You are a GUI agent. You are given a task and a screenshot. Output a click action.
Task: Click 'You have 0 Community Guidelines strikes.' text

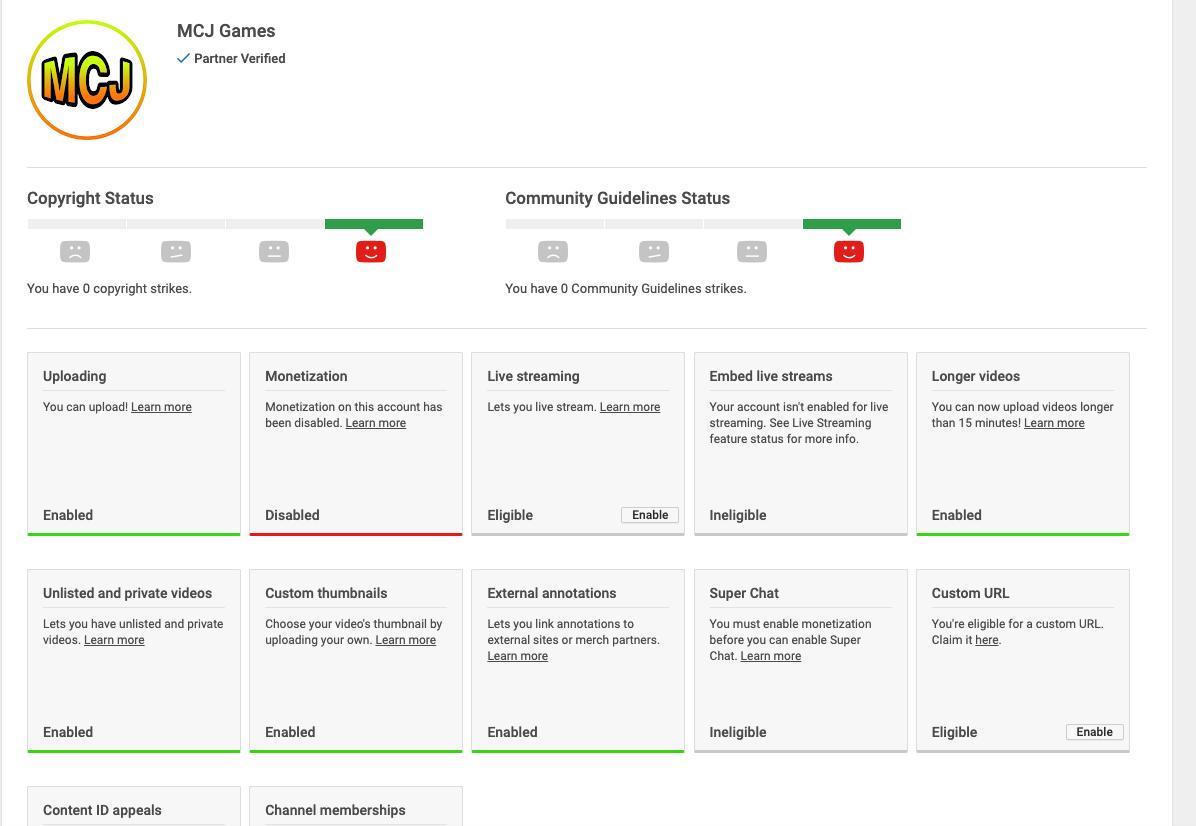(x=625, y=288)
